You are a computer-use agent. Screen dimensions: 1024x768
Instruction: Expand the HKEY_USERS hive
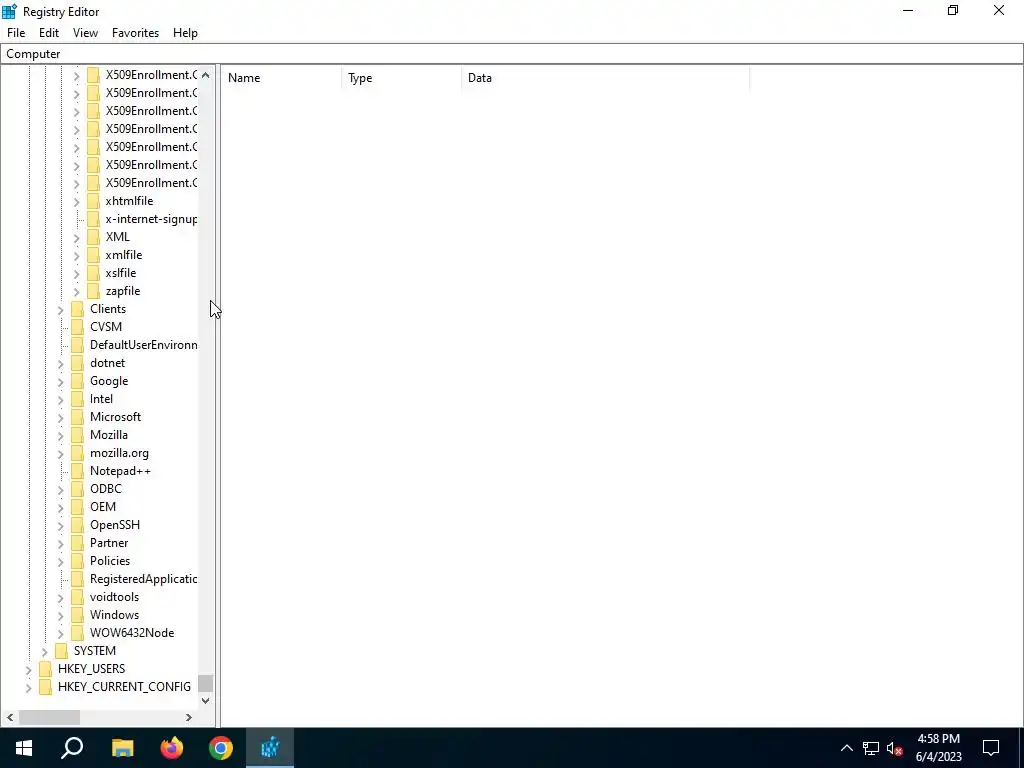[x=29, y=669]
